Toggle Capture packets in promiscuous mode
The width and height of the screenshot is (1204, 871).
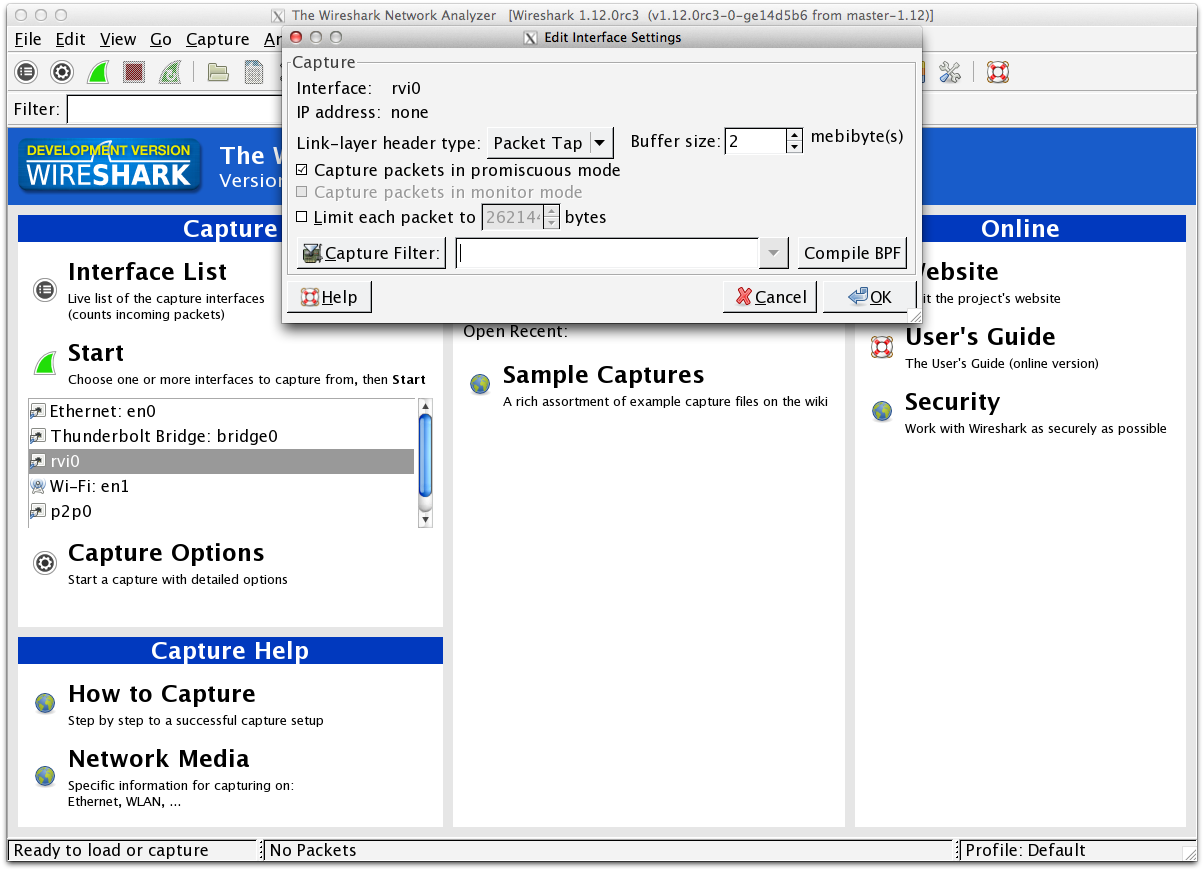(303, 170)
